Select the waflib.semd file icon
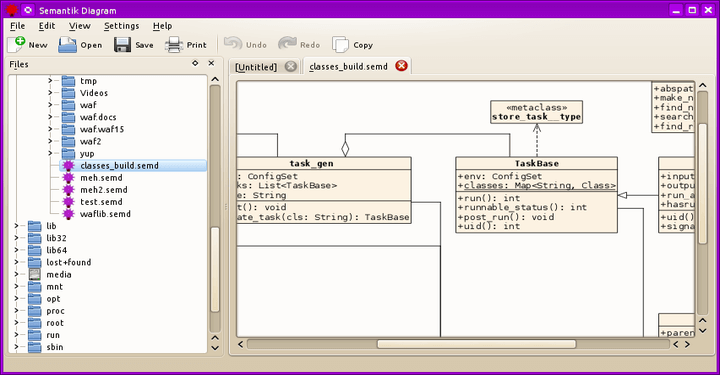The image size is (720, 375). (x=68, y=214)
